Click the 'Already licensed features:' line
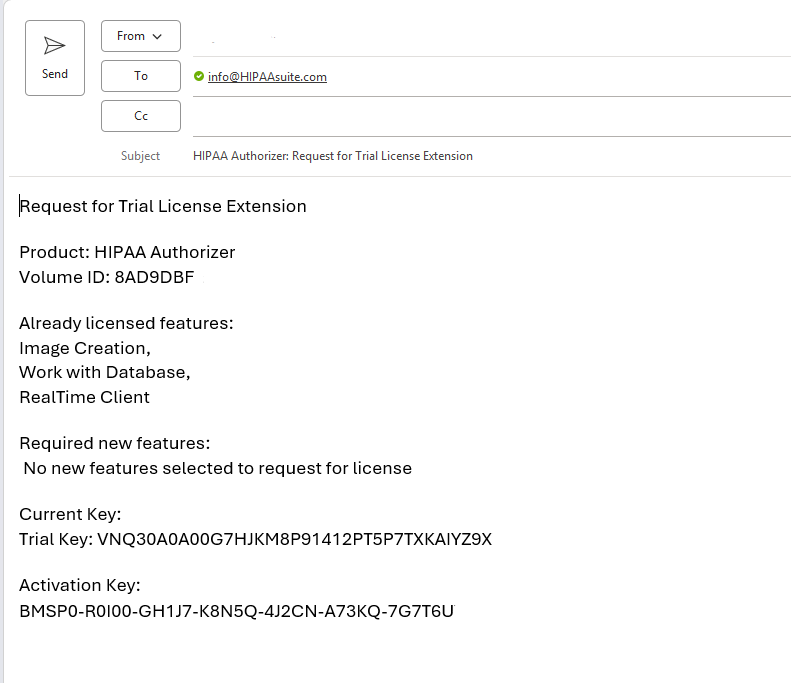 coord(126,323)
